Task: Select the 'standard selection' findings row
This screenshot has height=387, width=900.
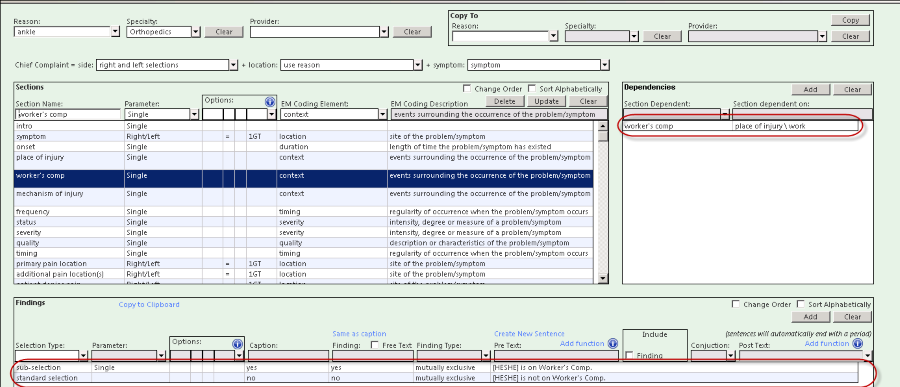Action: point(436,378)
